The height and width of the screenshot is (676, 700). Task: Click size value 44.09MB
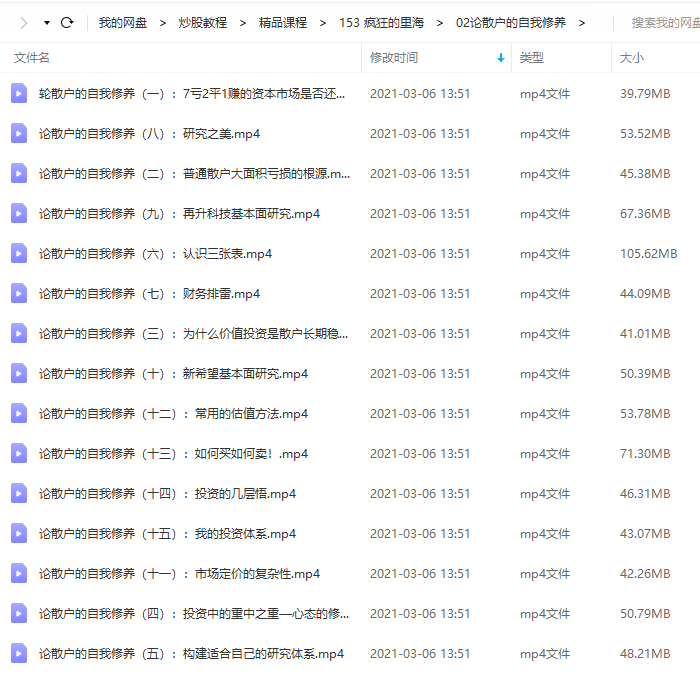coord(645,294)
